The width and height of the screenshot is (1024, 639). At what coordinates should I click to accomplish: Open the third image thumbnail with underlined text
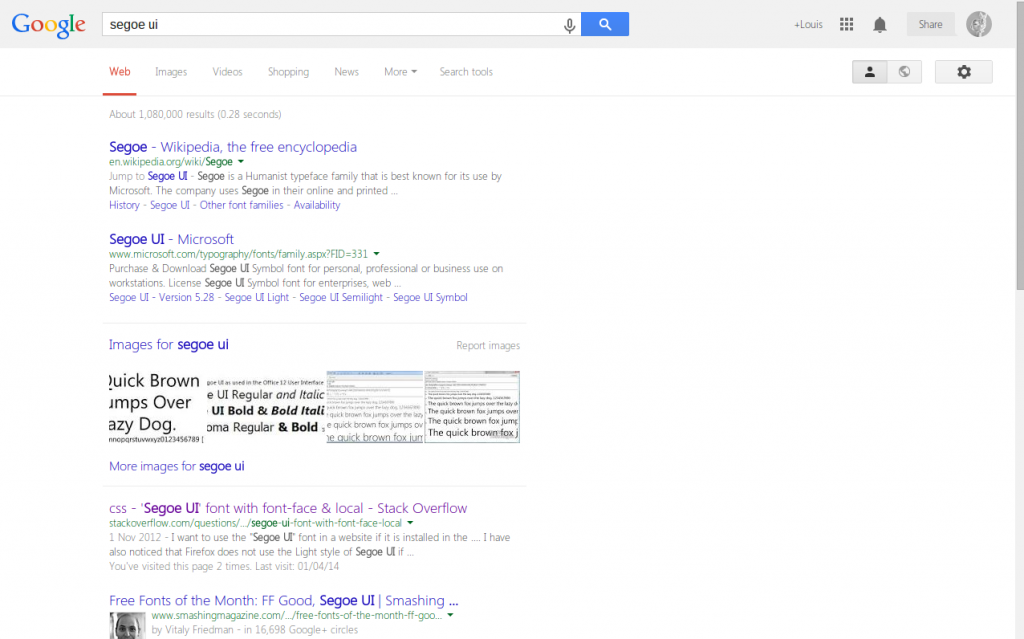click(375, 407)
